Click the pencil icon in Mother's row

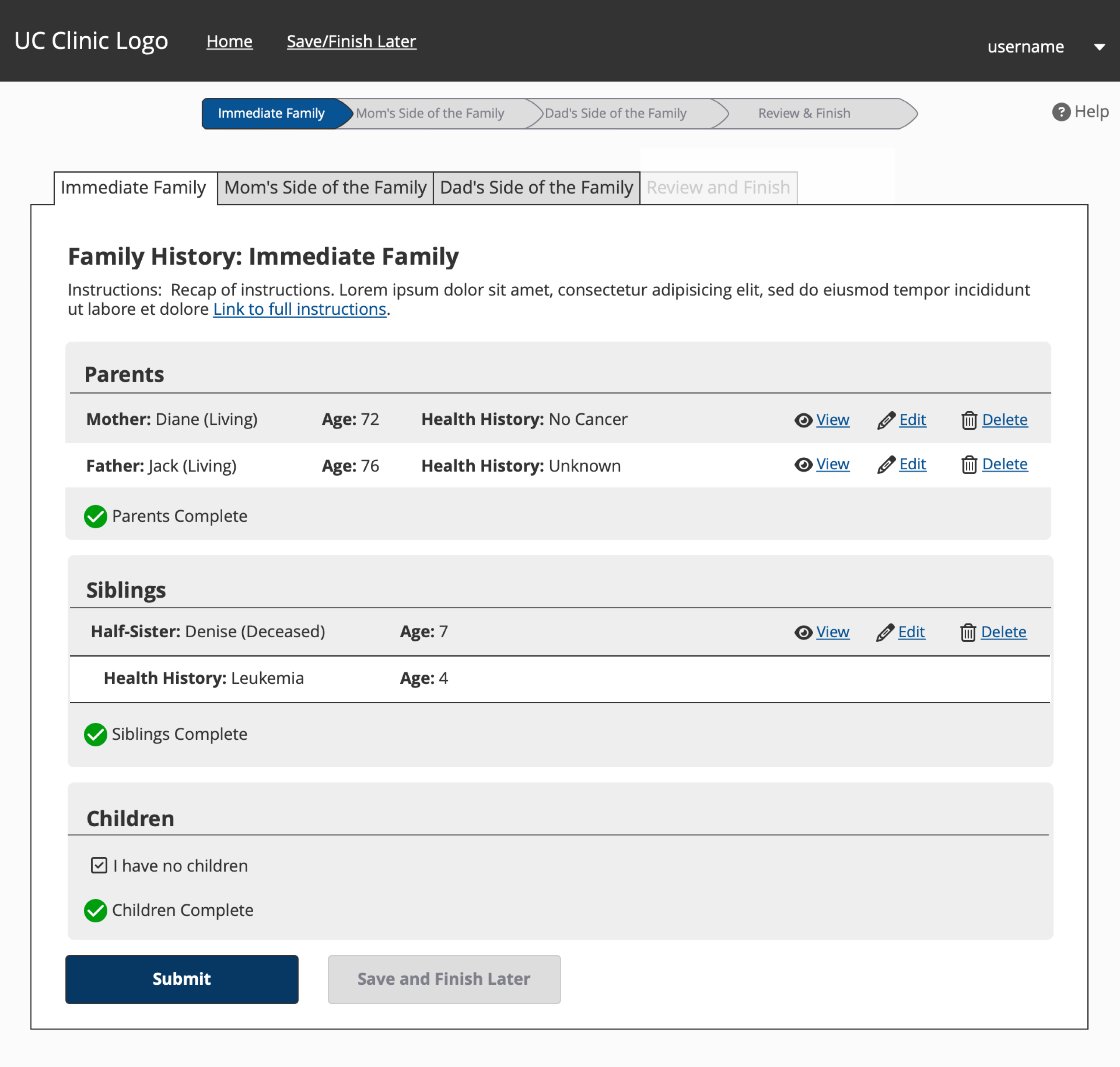(886, 420)
